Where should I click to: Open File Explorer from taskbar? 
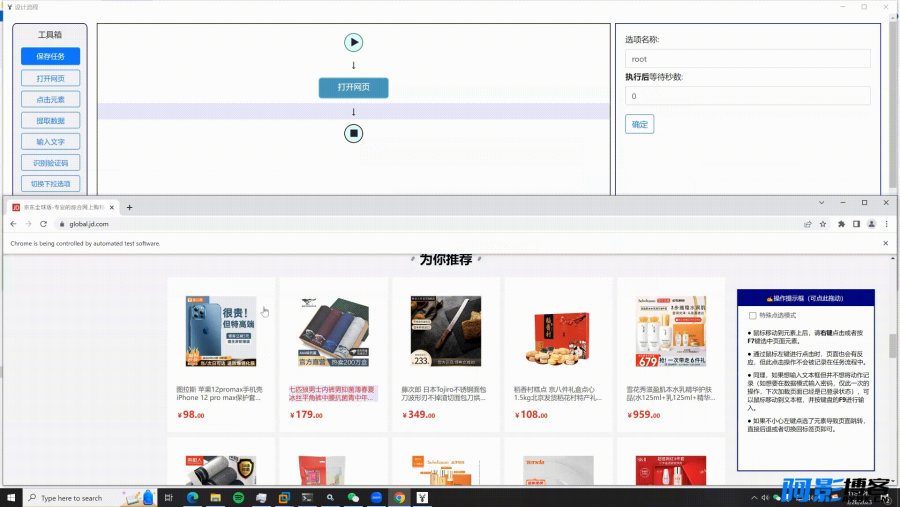click(215, 498)
